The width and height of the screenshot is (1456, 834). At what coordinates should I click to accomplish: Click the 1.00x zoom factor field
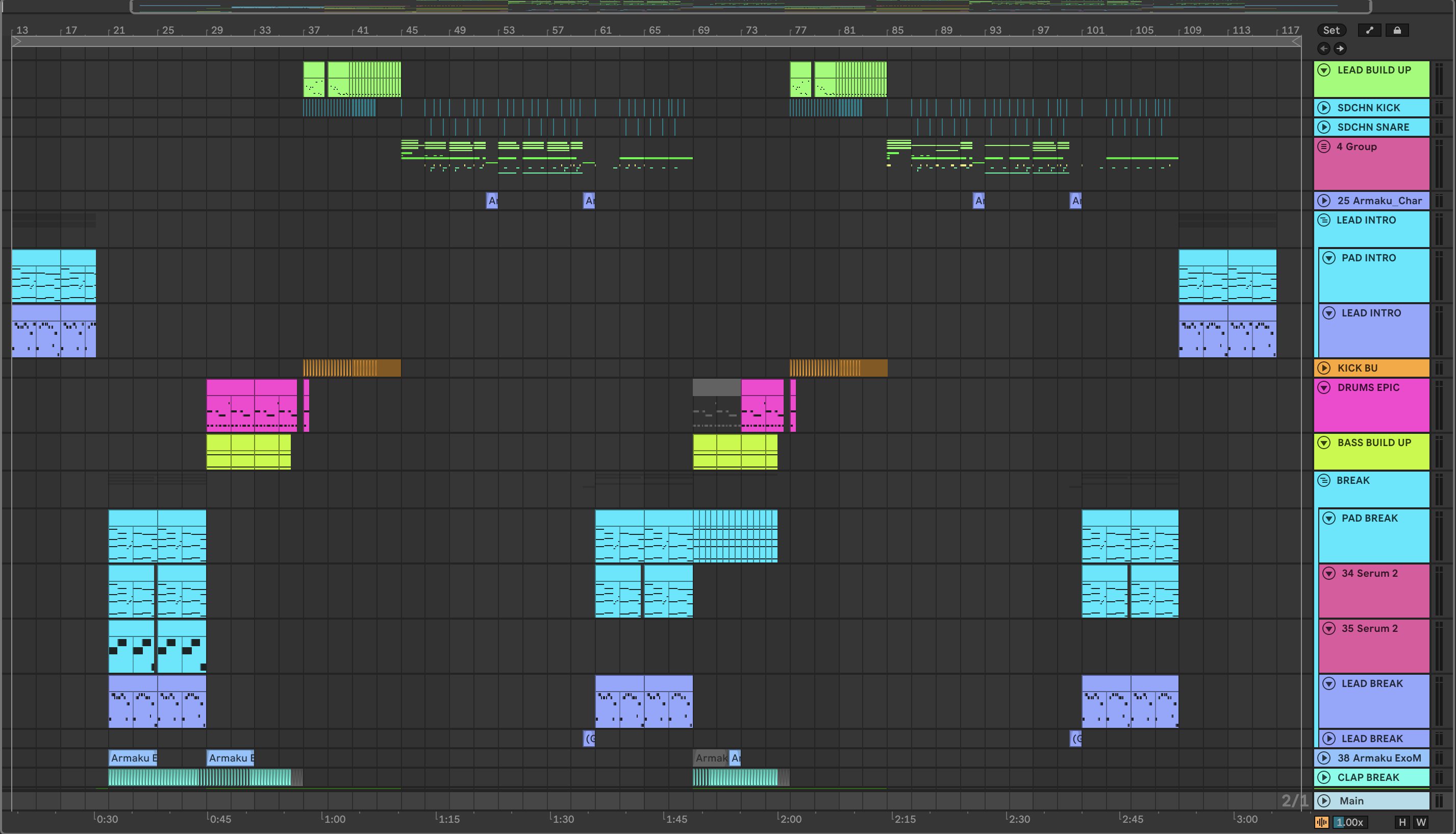coord(1350,822)
